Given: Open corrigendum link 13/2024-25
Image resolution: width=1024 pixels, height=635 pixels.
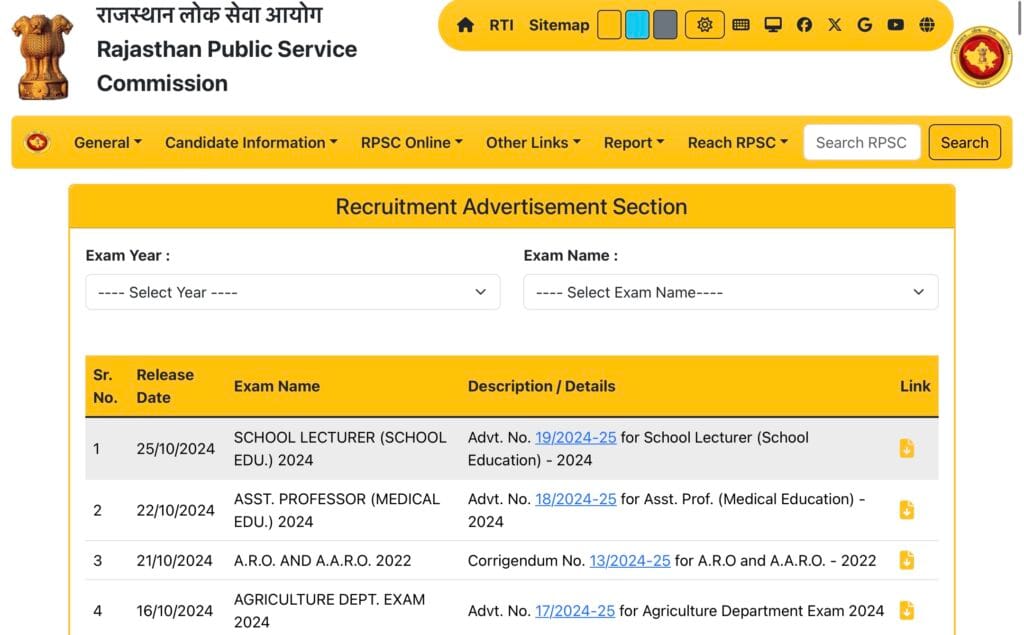Looking at the screenshot, I should point(630,560).
